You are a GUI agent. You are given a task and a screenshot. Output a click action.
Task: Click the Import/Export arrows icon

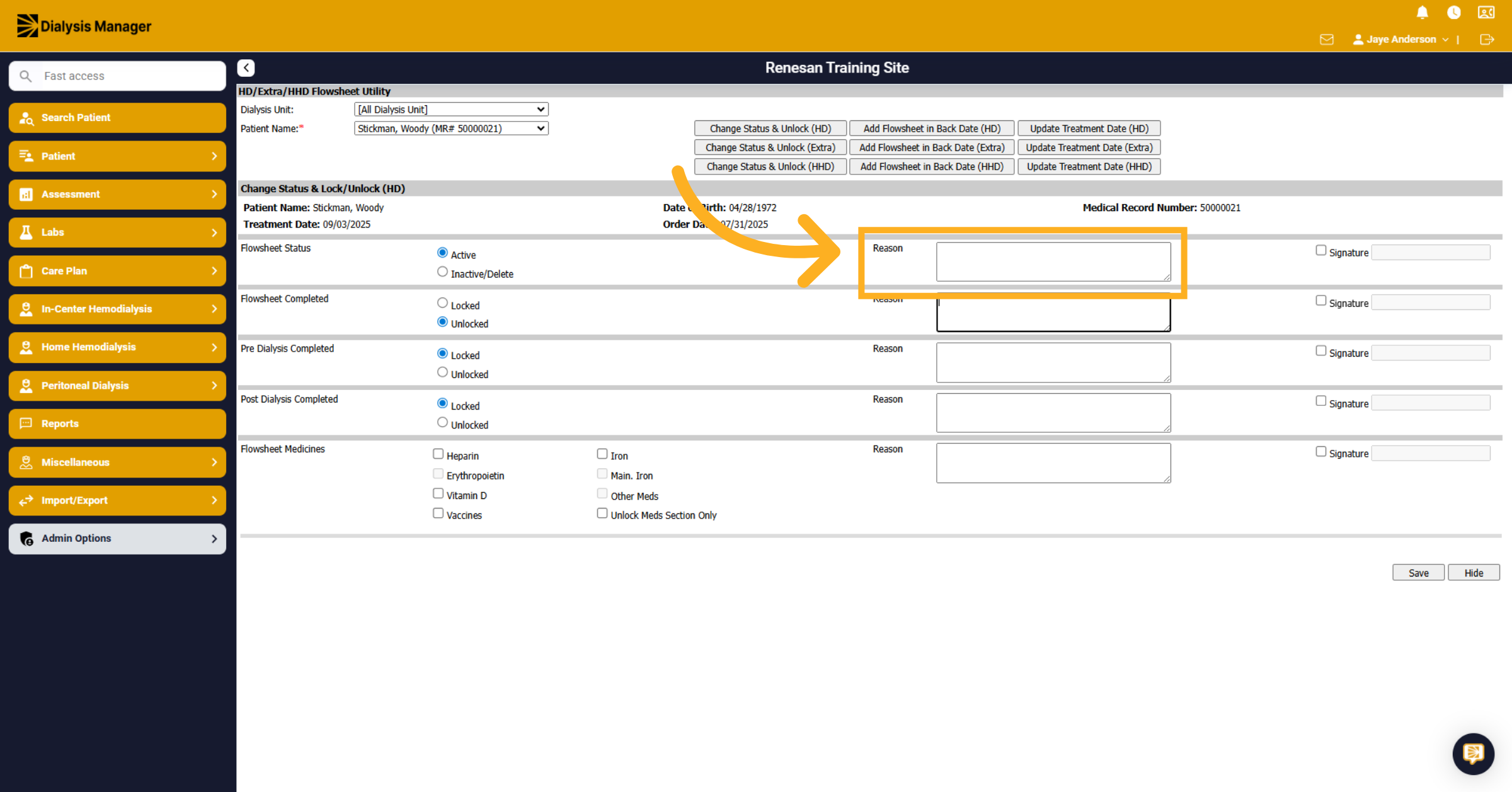pyautogui.click(x=26, y=500)
